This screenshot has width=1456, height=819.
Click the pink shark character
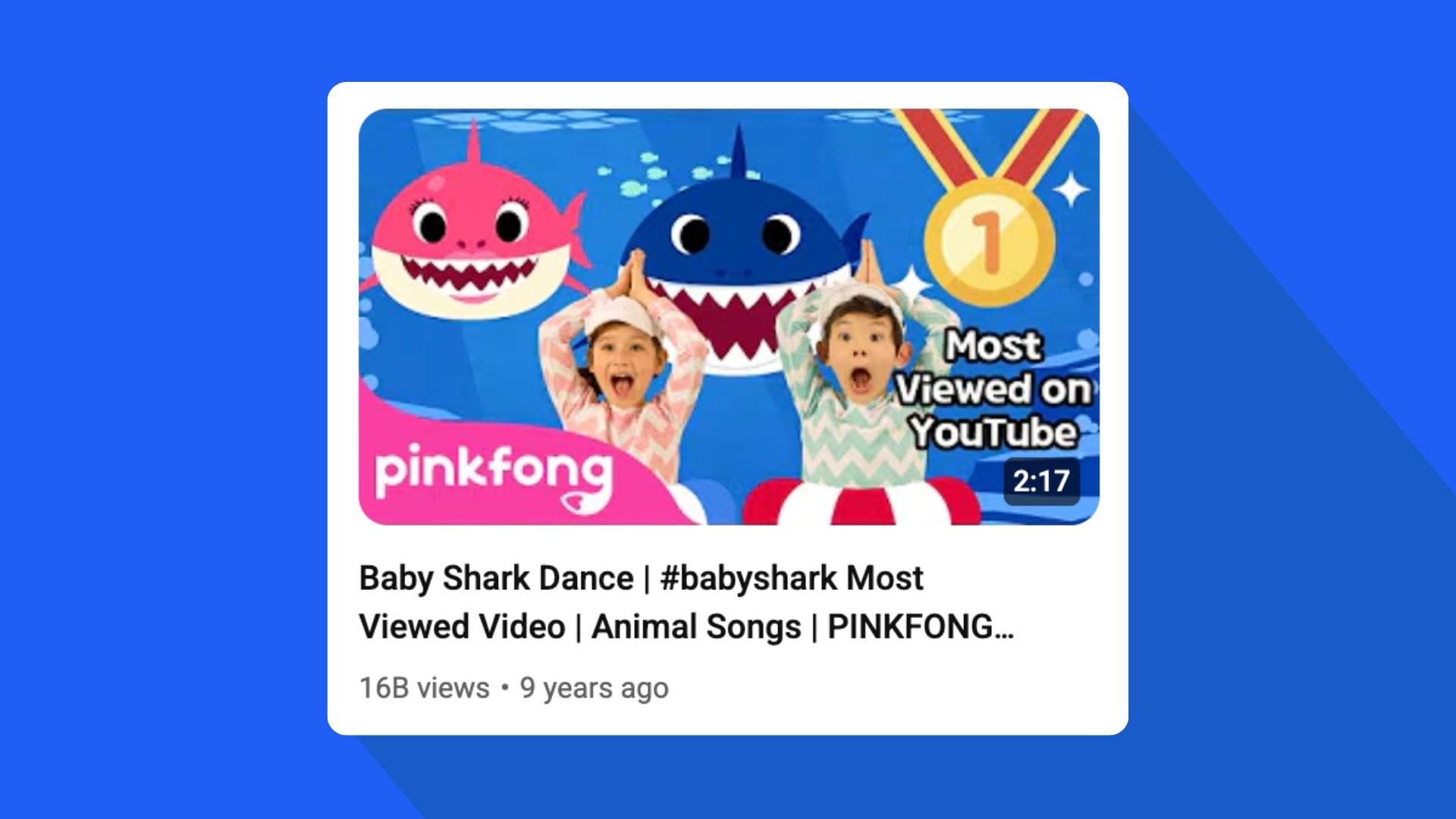(475, 227)
